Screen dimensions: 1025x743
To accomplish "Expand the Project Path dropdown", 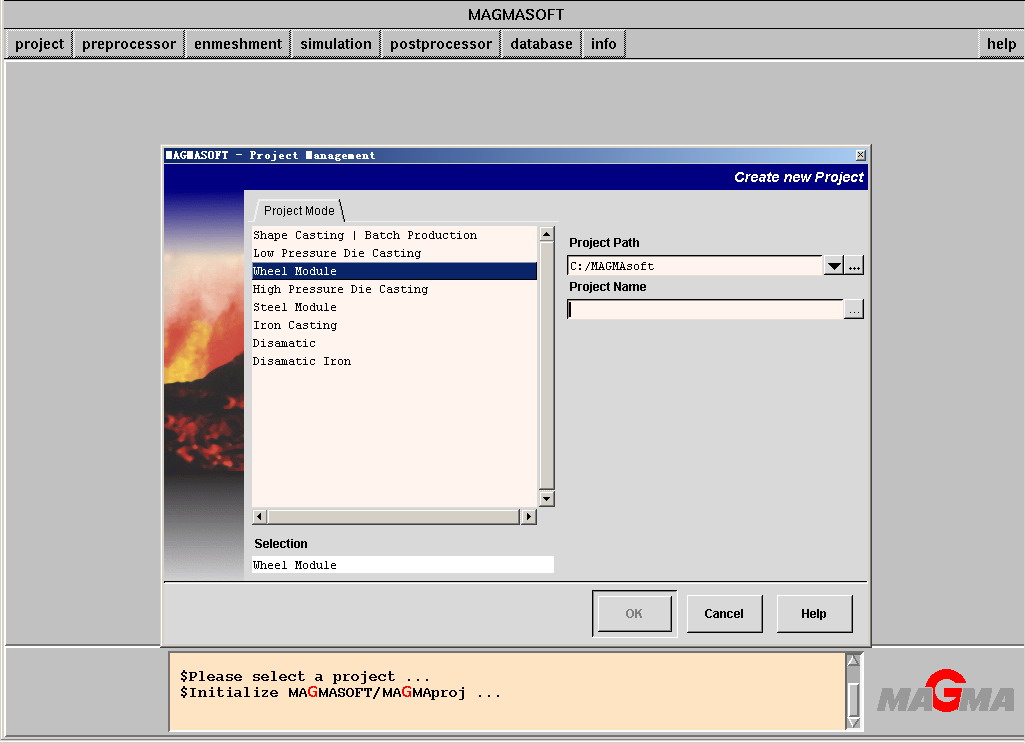I will tap(833, 265).
